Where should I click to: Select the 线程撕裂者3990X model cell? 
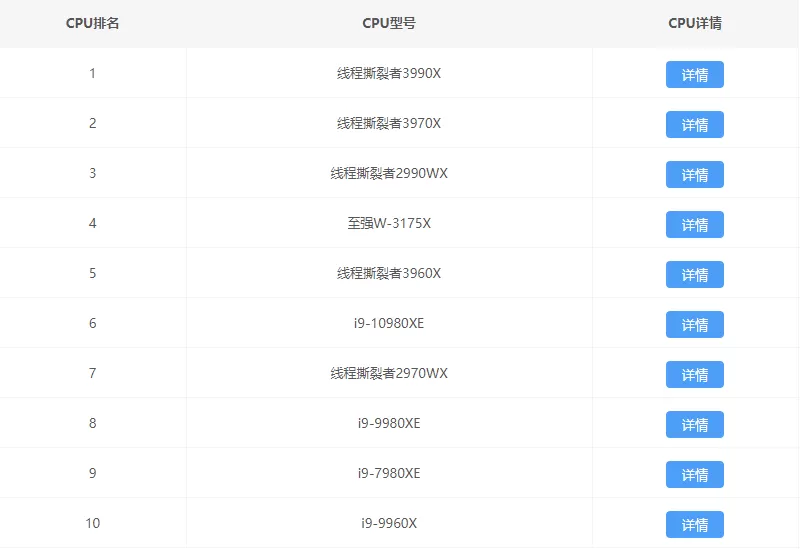[x=389, y=73]
